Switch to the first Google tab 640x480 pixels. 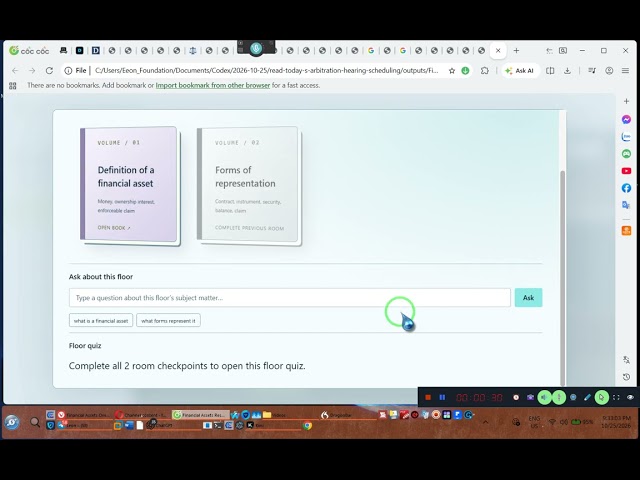(x=371, y=51)
